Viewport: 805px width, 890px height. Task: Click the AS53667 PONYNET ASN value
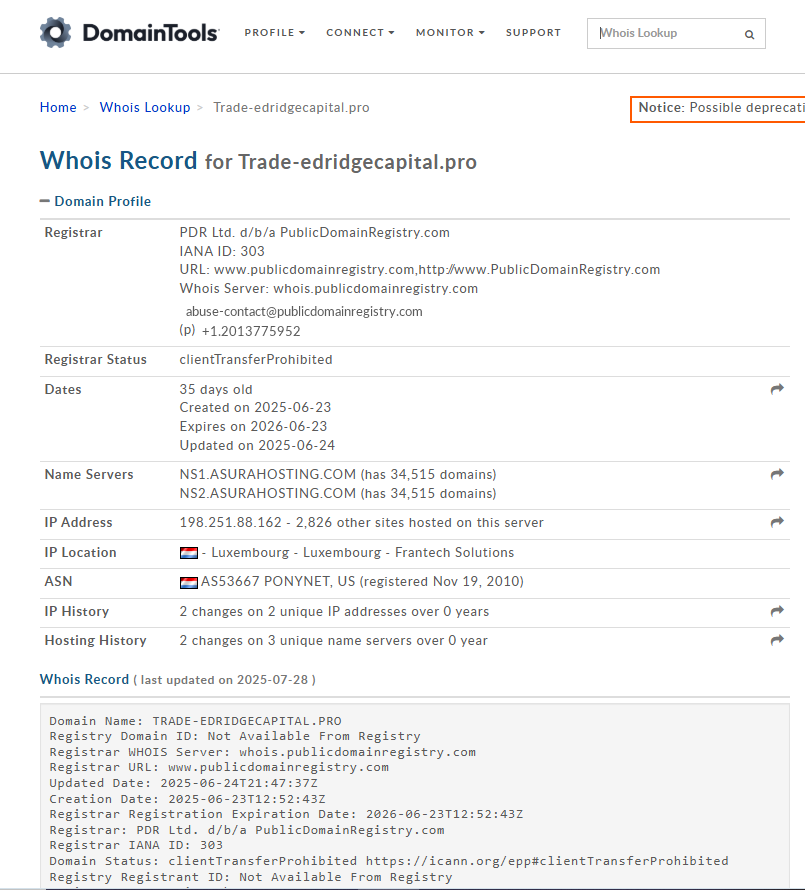click(362, 582)
